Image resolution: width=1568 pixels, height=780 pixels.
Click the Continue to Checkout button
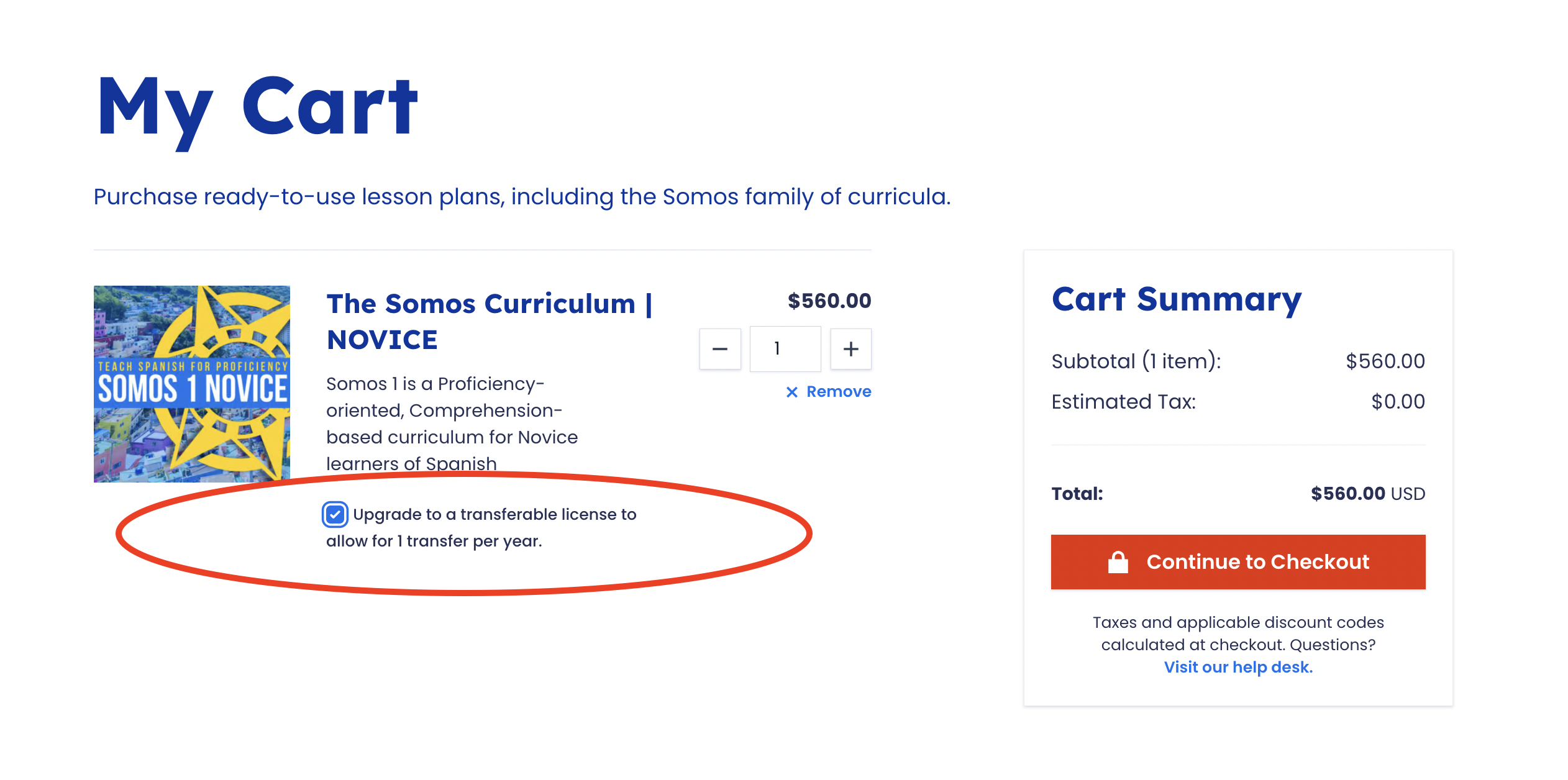pyautogui.click(x=1238, y=562)
